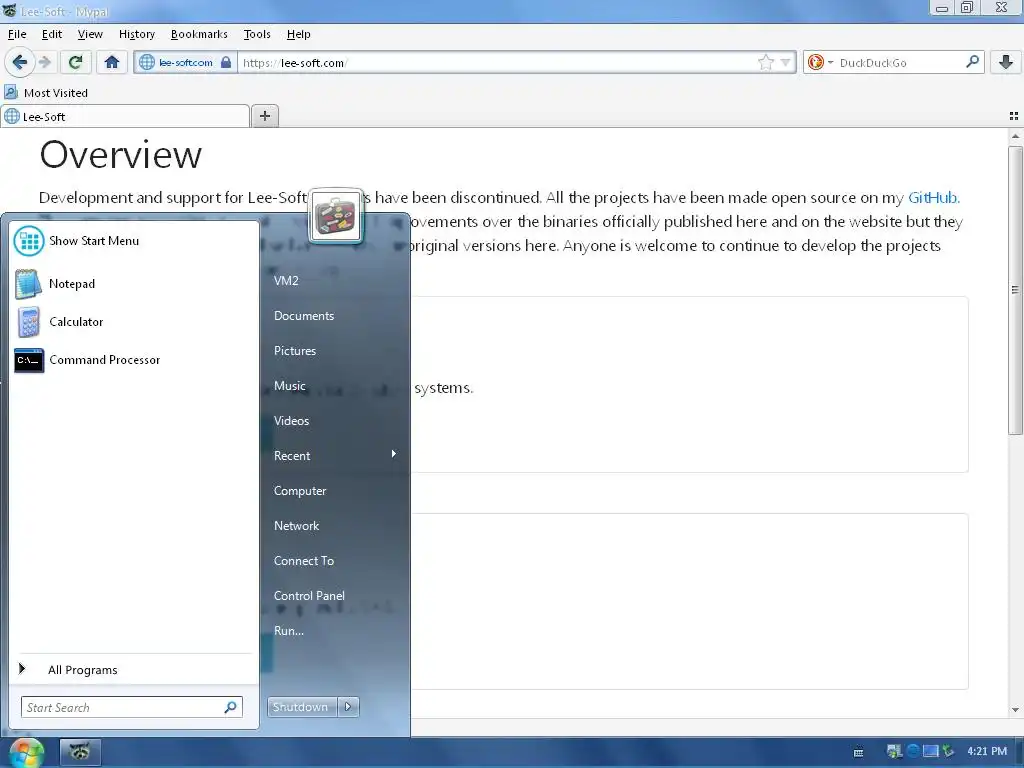Click the browser Back arrow button
The width and height of the screenshot is (1024, 768).
click(x=19, y=62)
